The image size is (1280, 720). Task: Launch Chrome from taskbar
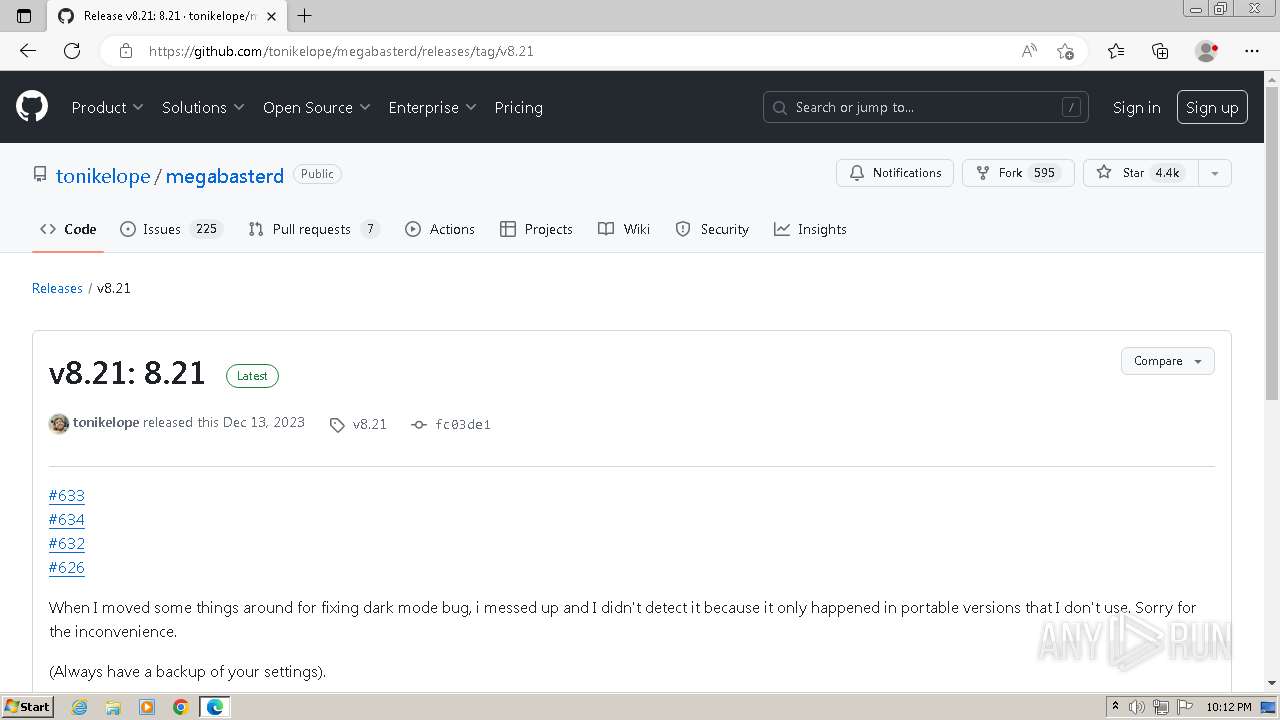pyautogui.click(x=180, y=707)
